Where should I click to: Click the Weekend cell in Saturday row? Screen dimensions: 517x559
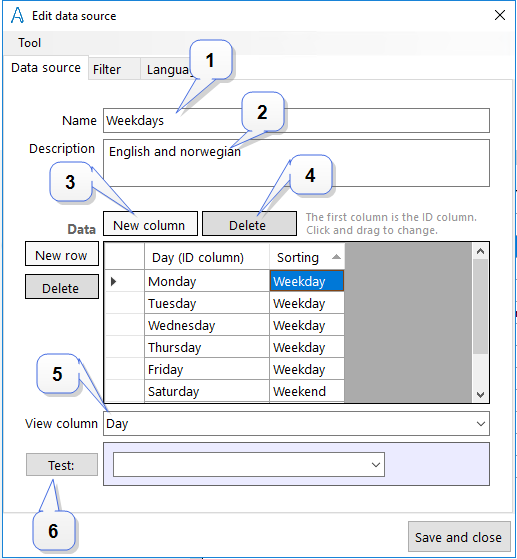pos(307,391)
